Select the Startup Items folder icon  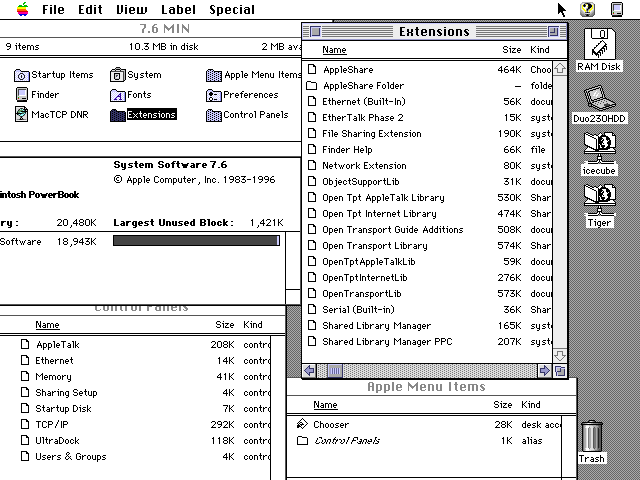22,75
